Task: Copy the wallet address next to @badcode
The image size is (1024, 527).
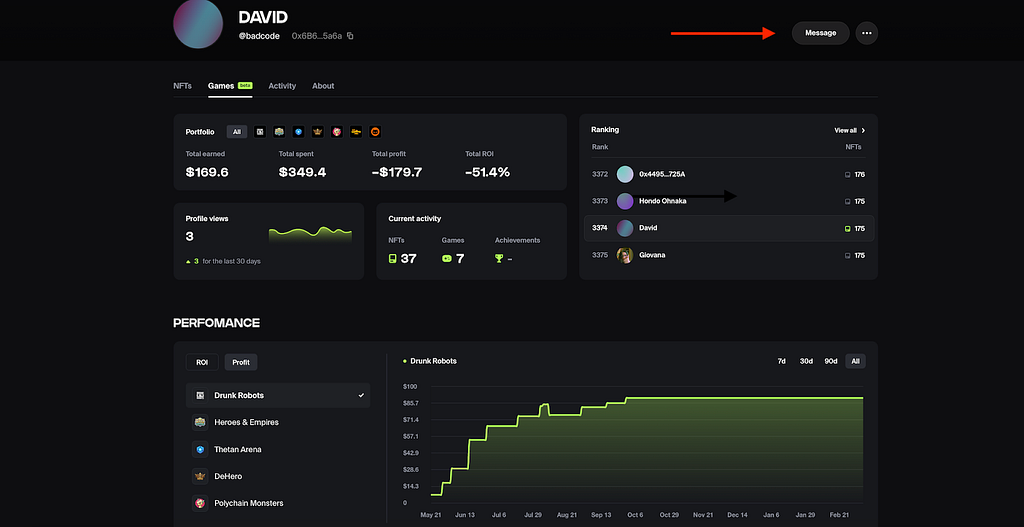Action: (x=350, y=36)
